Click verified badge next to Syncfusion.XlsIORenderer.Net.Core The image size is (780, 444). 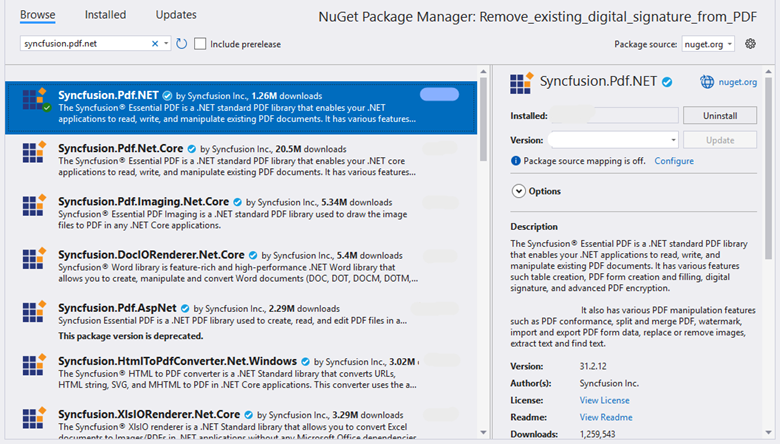click(x=248, y=415)
